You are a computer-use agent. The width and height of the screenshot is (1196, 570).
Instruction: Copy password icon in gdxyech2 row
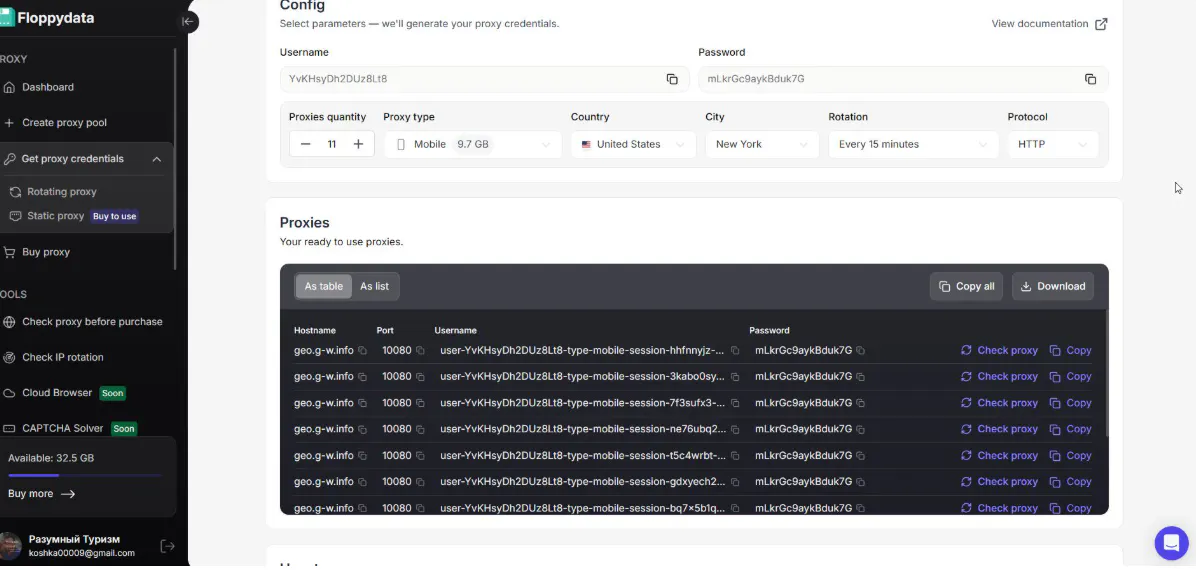[x=860, y=482]
